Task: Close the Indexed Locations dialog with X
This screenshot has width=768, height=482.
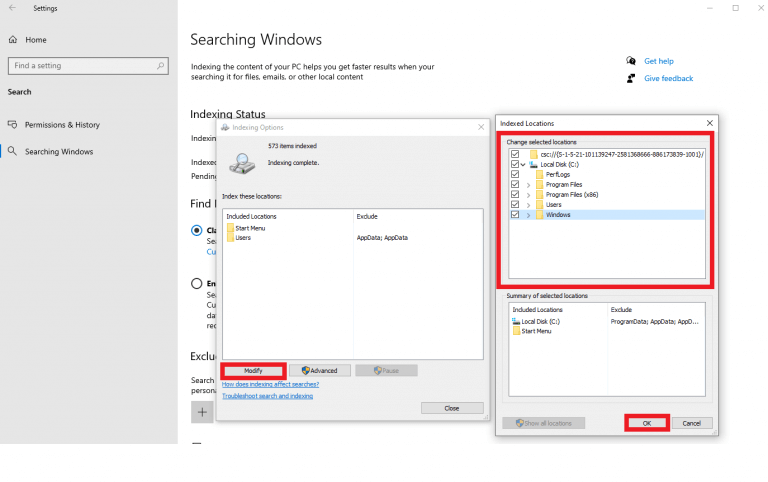Action: tap(710, 123)
